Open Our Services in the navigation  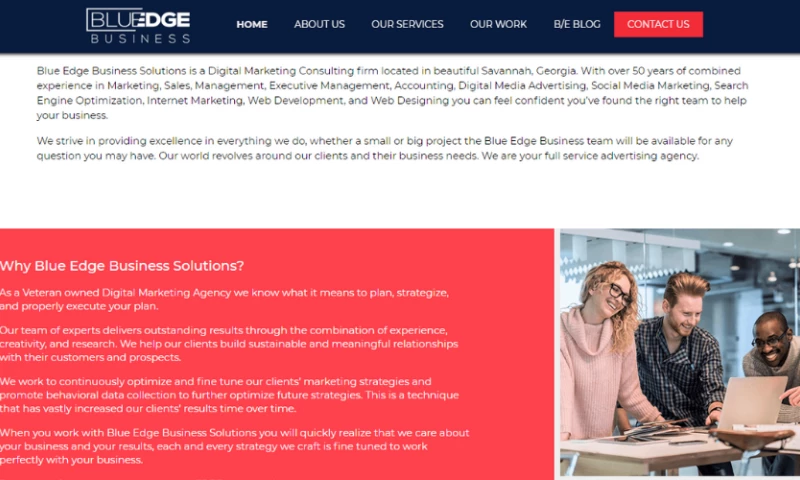(x=407, y=24)
